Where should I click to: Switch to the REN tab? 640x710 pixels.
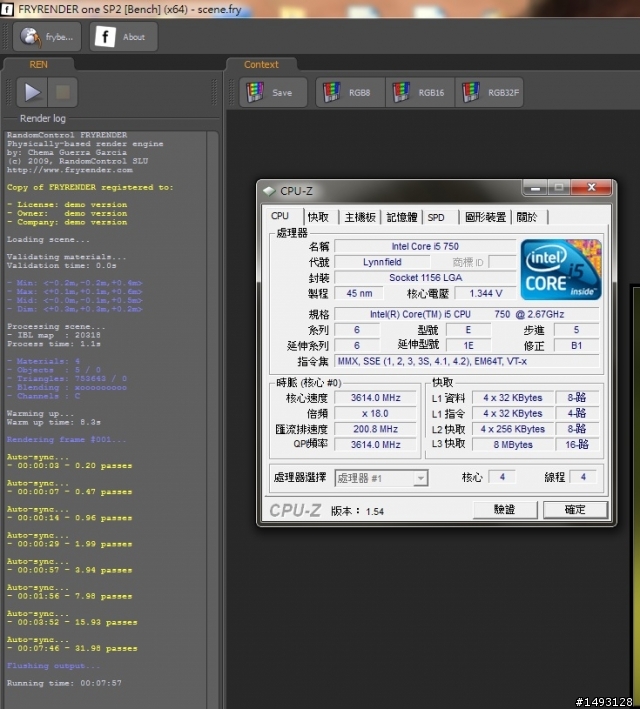(38, 64)
